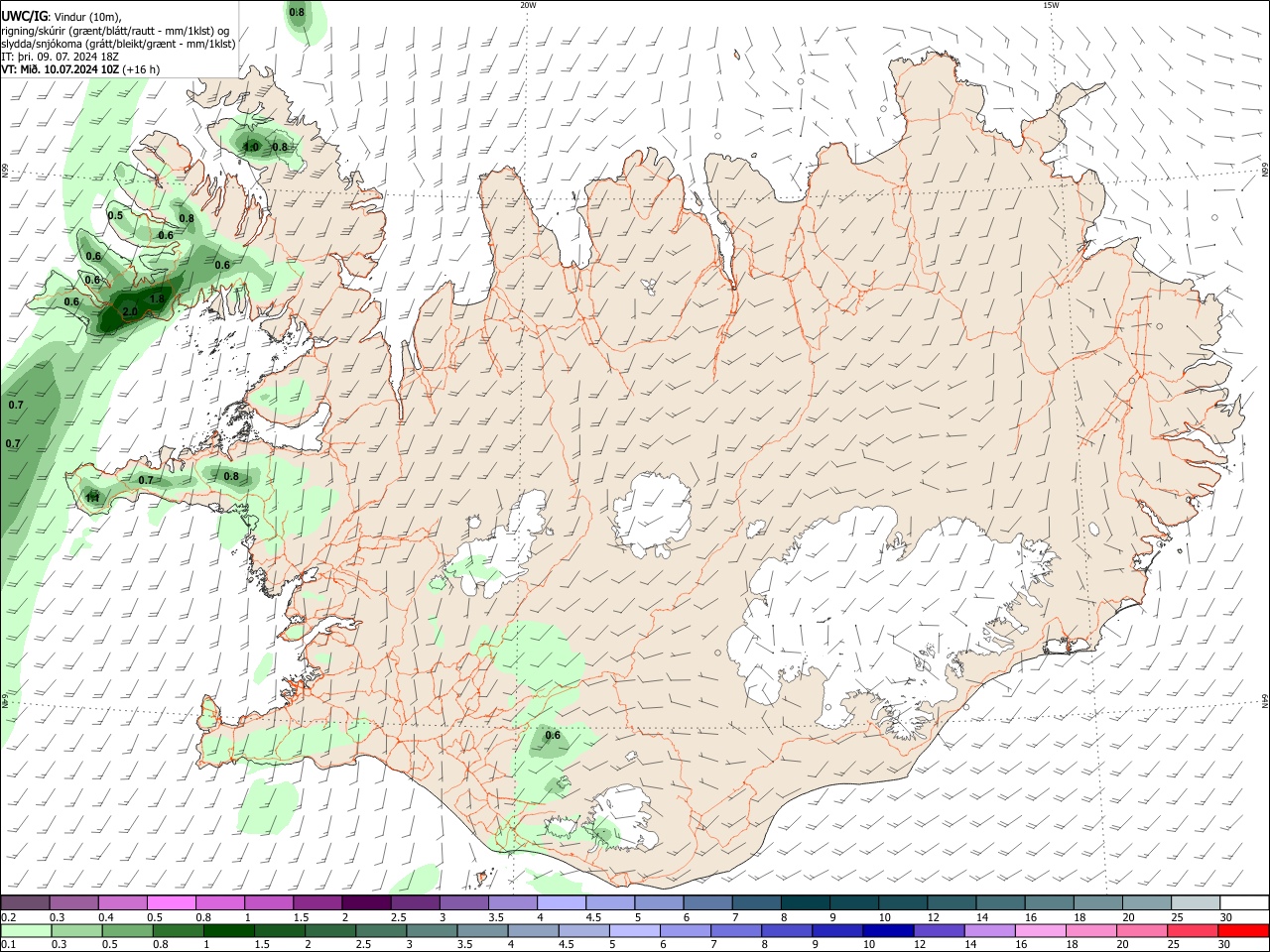Click the 66N latitude label on right edge
The width and height of the screenshot is (1270, 952).
[1265, 170]
